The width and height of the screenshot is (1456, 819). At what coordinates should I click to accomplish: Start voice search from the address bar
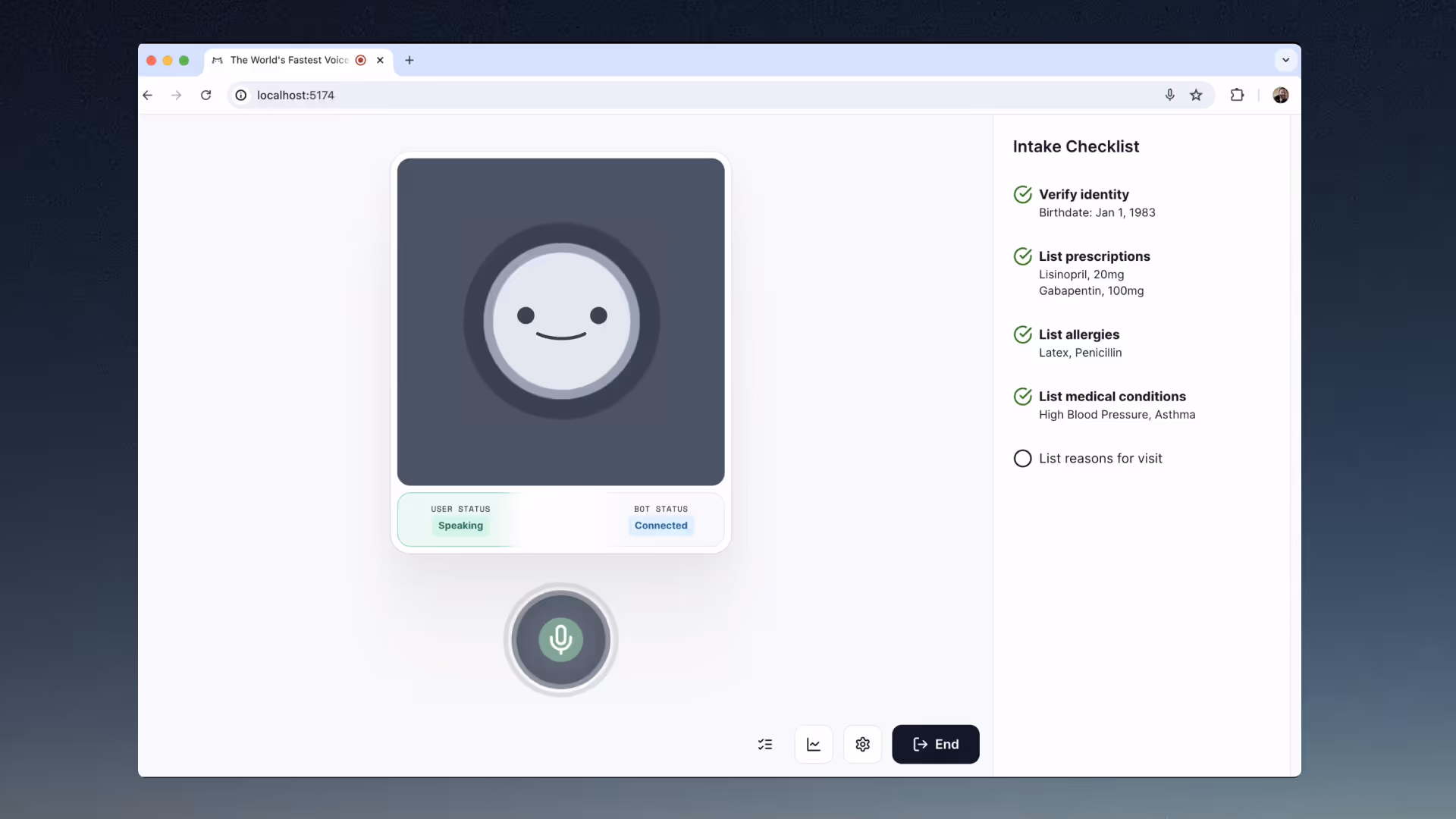click(x=1169, y=95)
